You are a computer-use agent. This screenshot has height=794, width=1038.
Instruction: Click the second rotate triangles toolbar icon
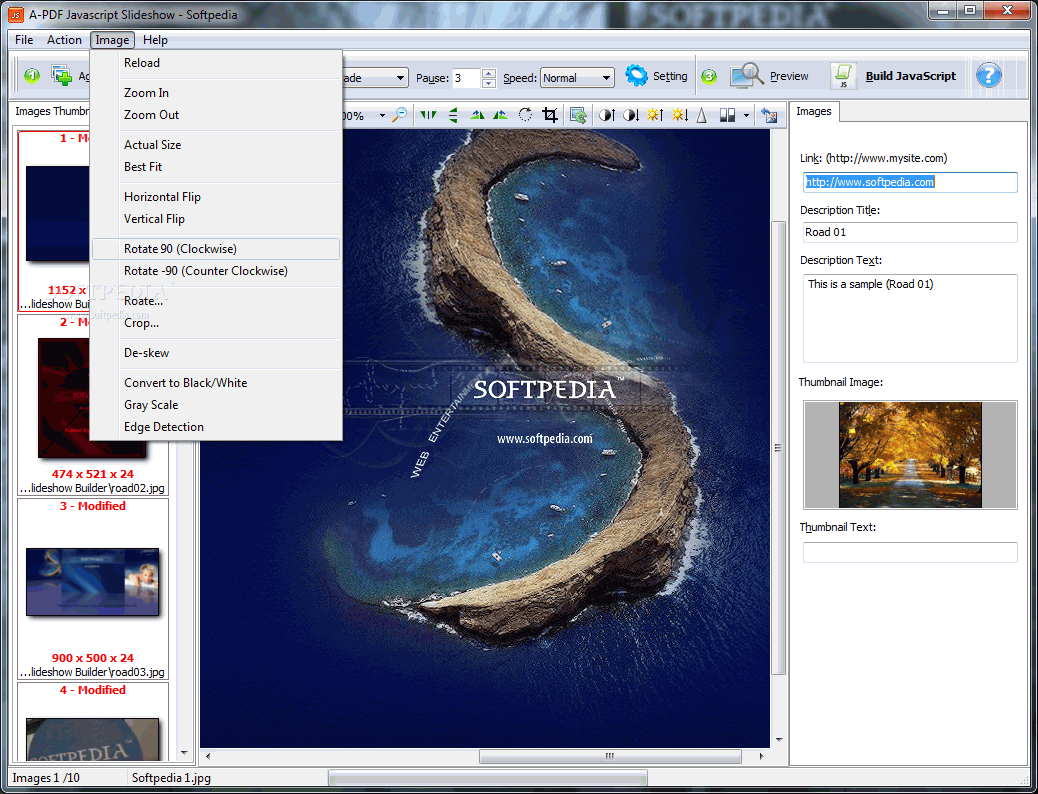click(x=500, y=115)
